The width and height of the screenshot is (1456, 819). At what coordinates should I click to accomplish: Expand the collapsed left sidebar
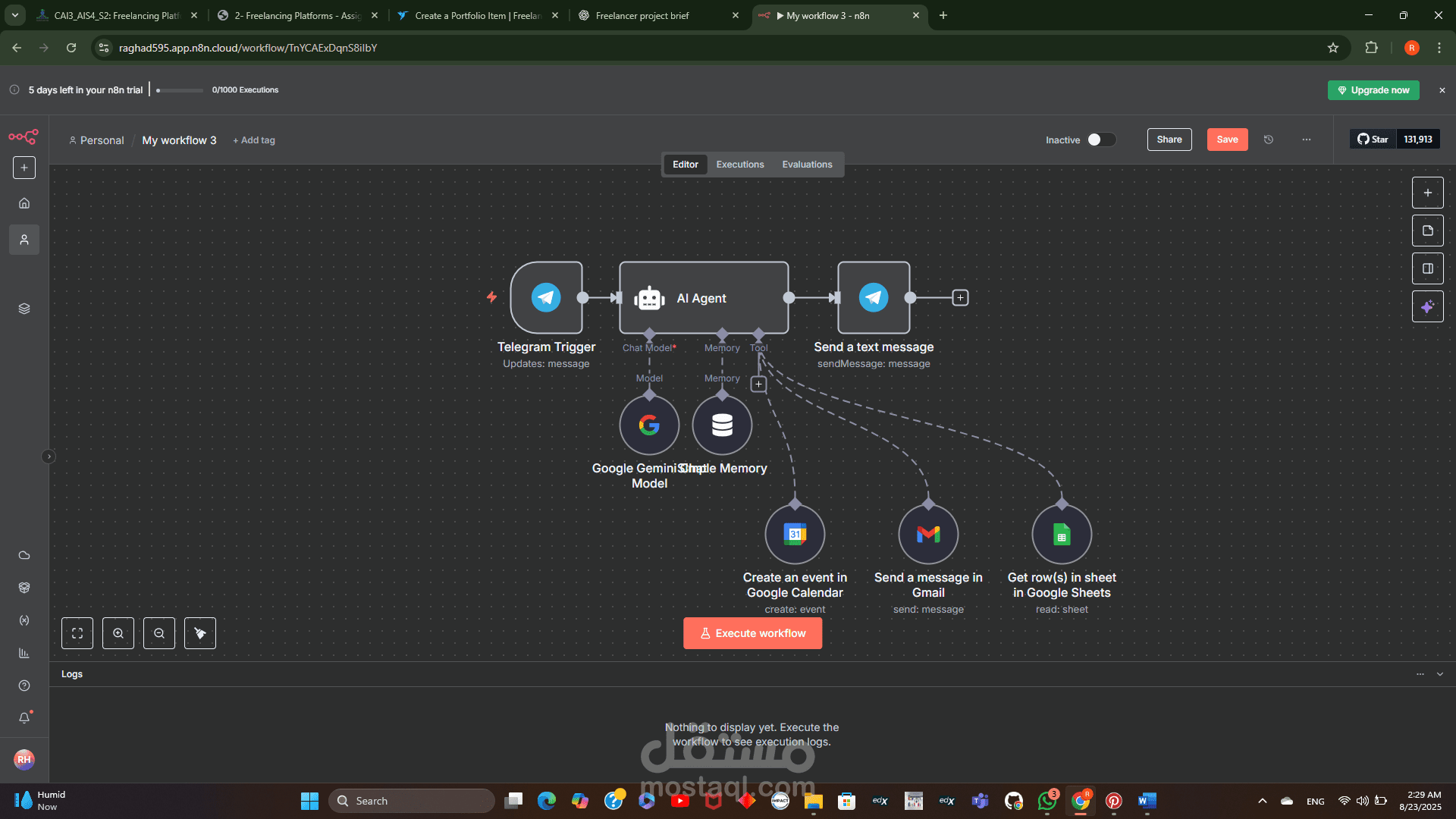pos(49,457)
